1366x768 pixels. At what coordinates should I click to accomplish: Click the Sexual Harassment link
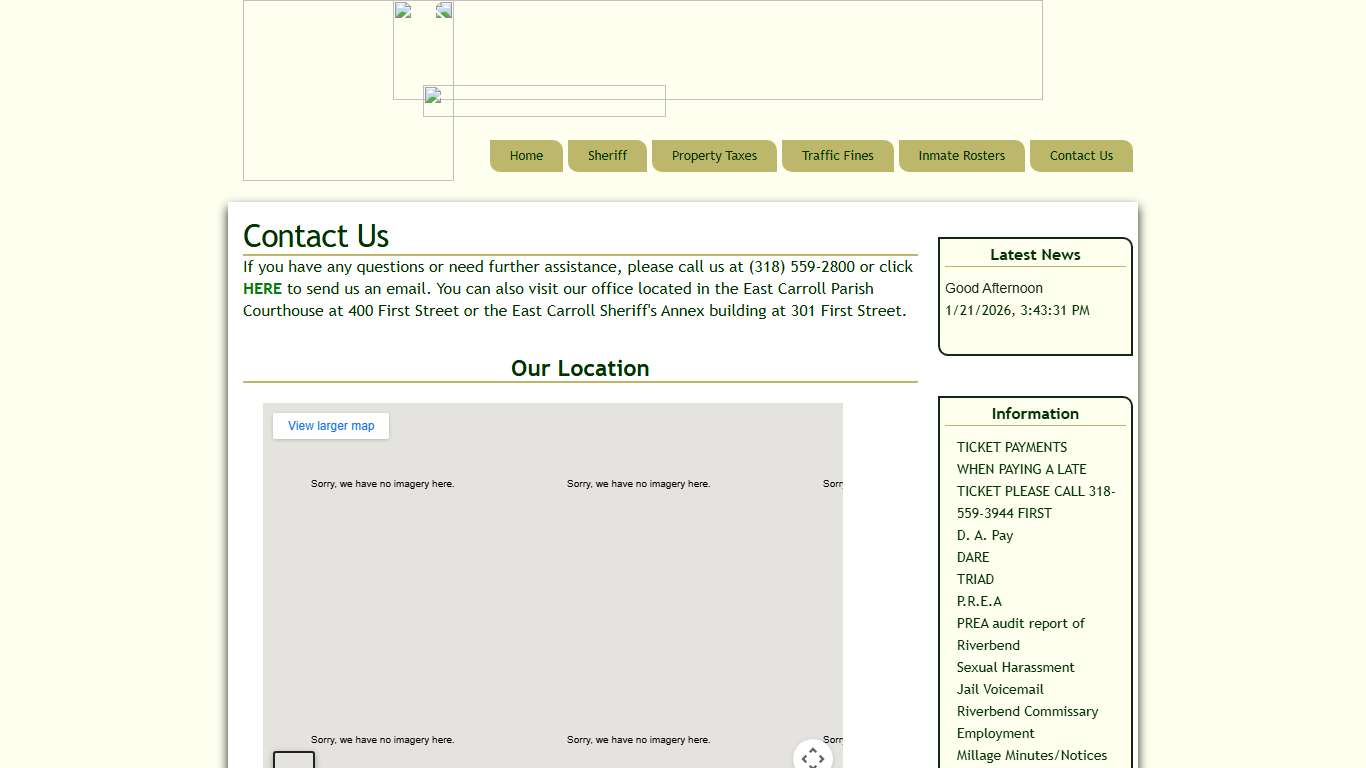[x=1015, y=667]
